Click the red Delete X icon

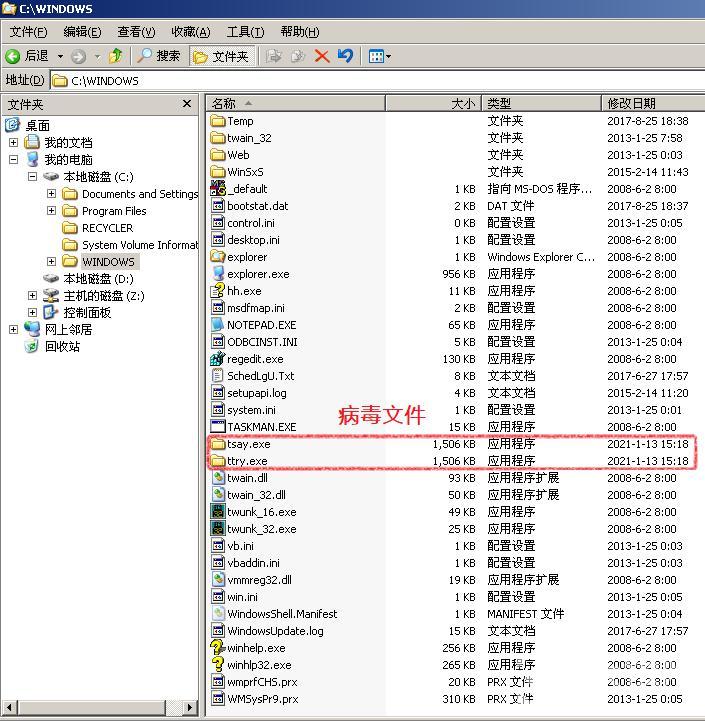pos(321,57)
